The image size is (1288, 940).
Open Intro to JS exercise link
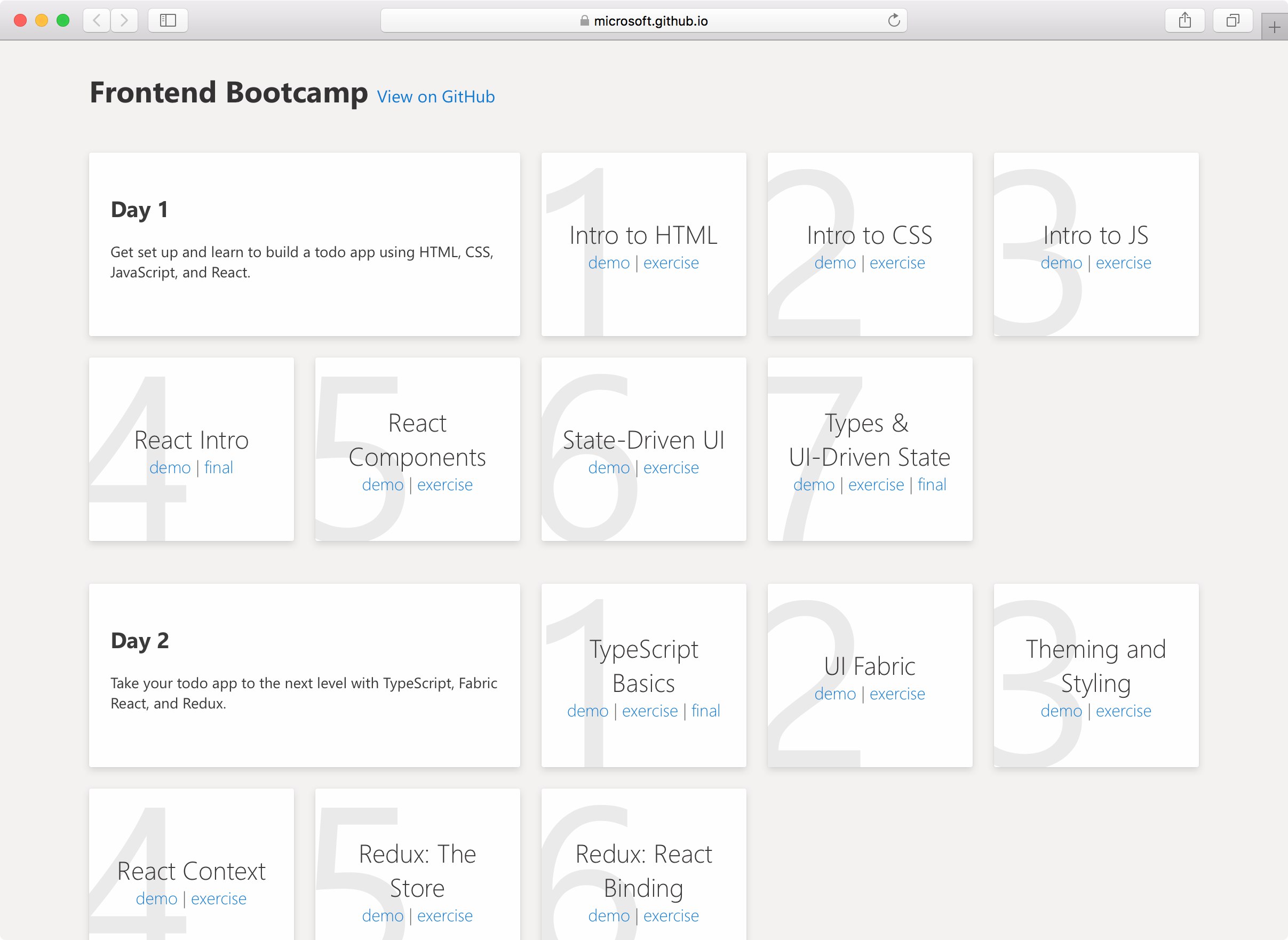coord(1124,263)
